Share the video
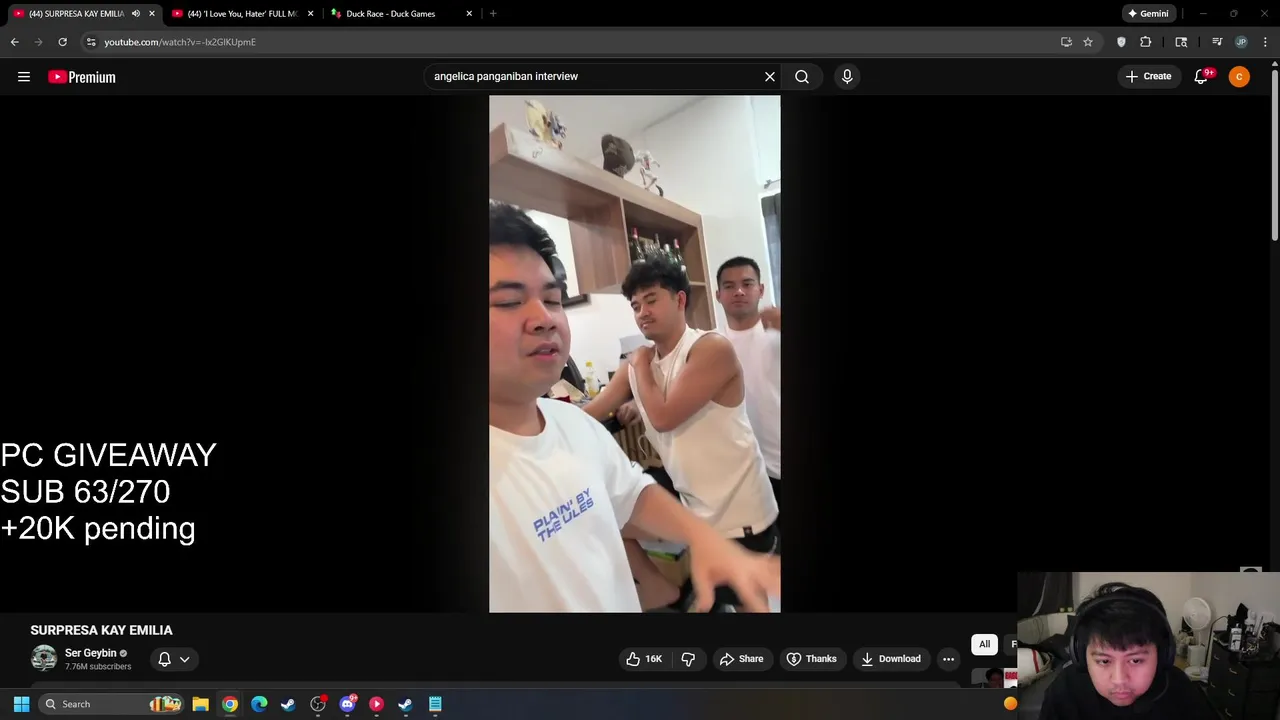 click(x=741, y=659)
